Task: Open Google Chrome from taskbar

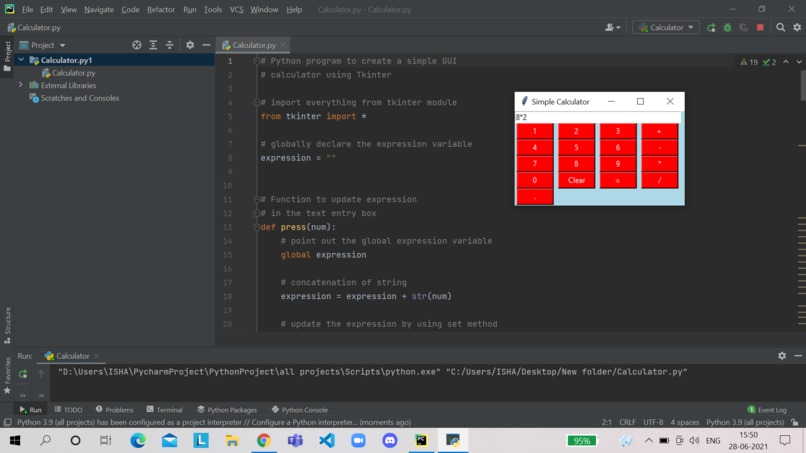Action: 264,441
